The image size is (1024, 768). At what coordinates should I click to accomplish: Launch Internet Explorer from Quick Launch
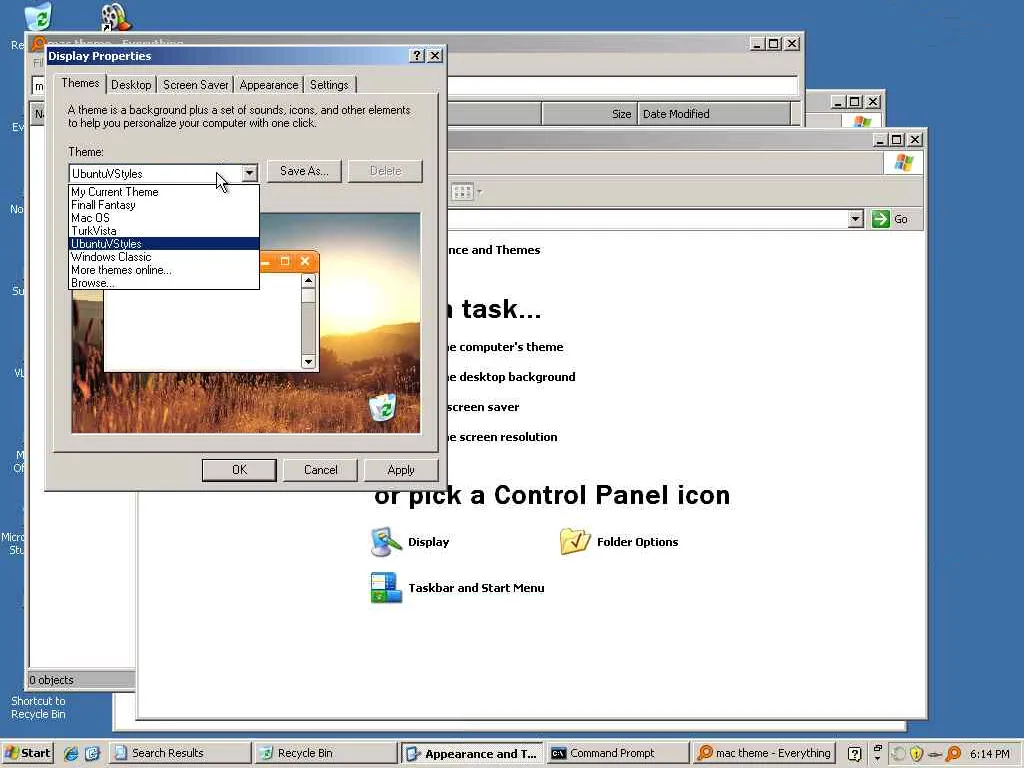tap(71, 753)
